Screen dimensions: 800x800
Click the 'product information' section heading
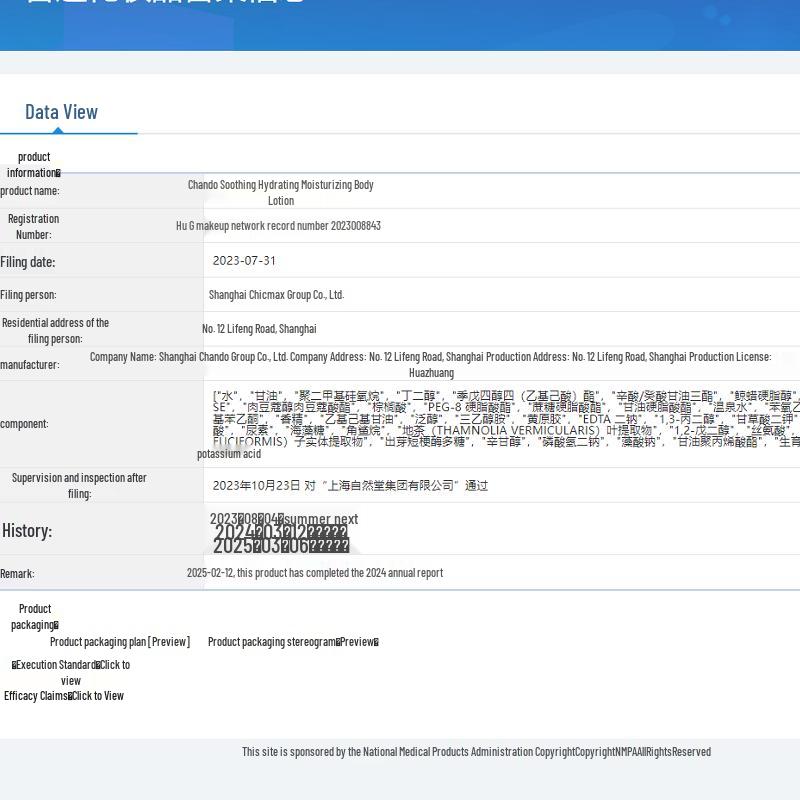tap(34, 165)
